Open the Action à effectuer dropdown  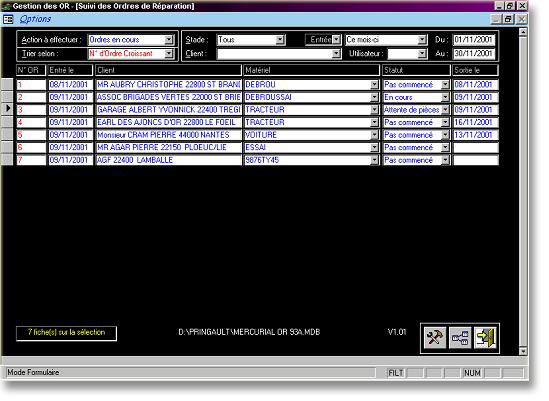169,40
